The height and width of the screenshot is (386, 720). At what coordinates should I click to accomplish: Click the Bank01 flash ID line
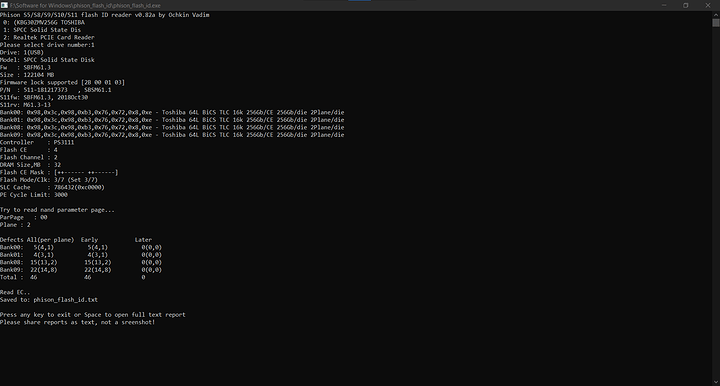(x=172, y=120)
